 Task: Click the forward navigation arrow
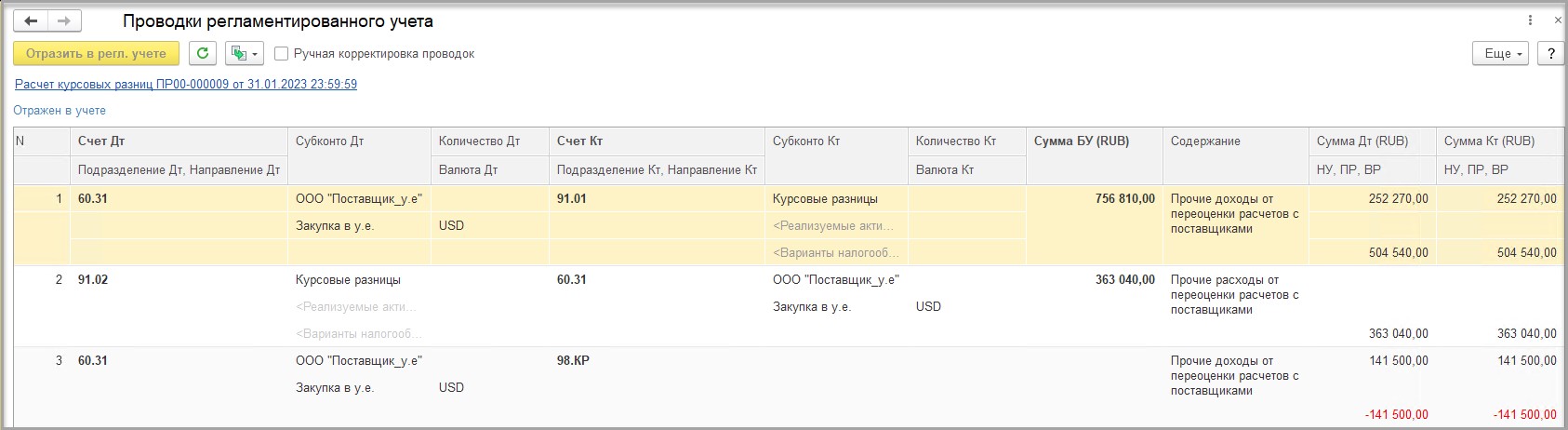click(x=63, y=20)
